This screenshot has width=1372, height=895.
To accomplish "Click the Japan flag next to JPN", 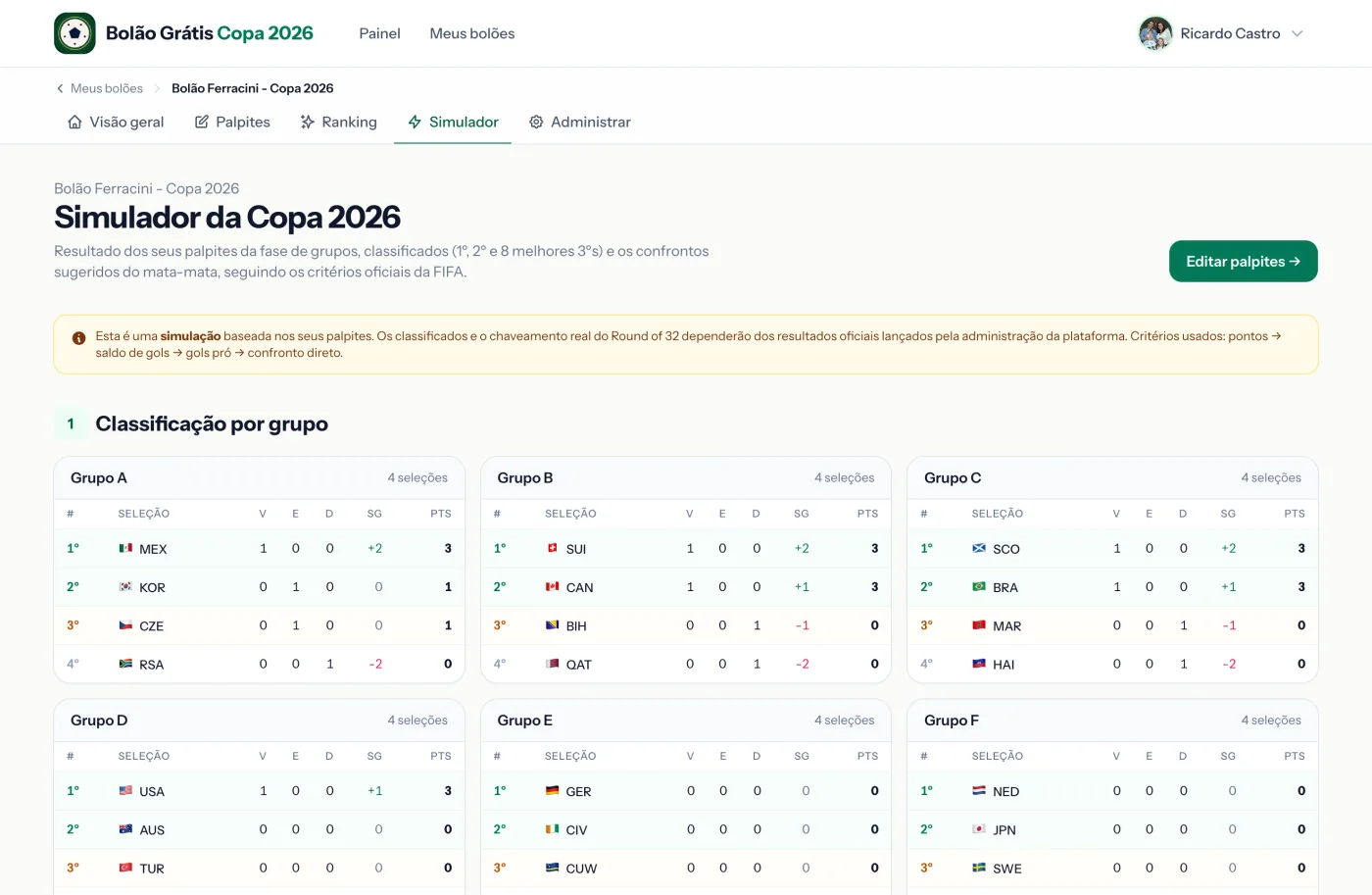I will (x=979, y=829).
